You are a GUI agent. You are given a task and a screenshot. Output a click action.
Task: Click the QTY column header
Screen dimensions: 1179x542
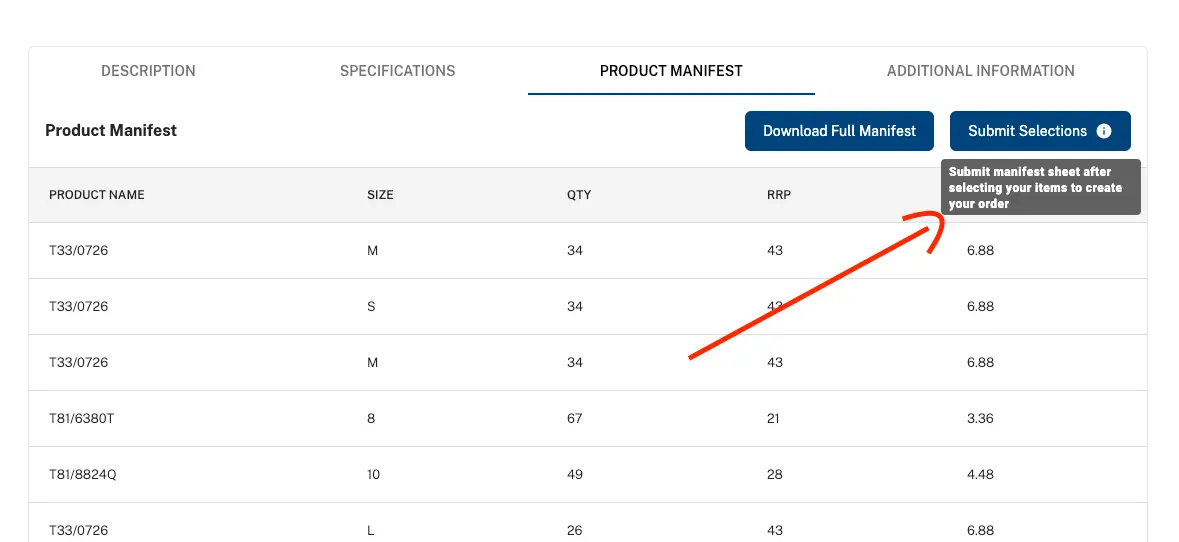pyautogui.click(x=579, y=195)
